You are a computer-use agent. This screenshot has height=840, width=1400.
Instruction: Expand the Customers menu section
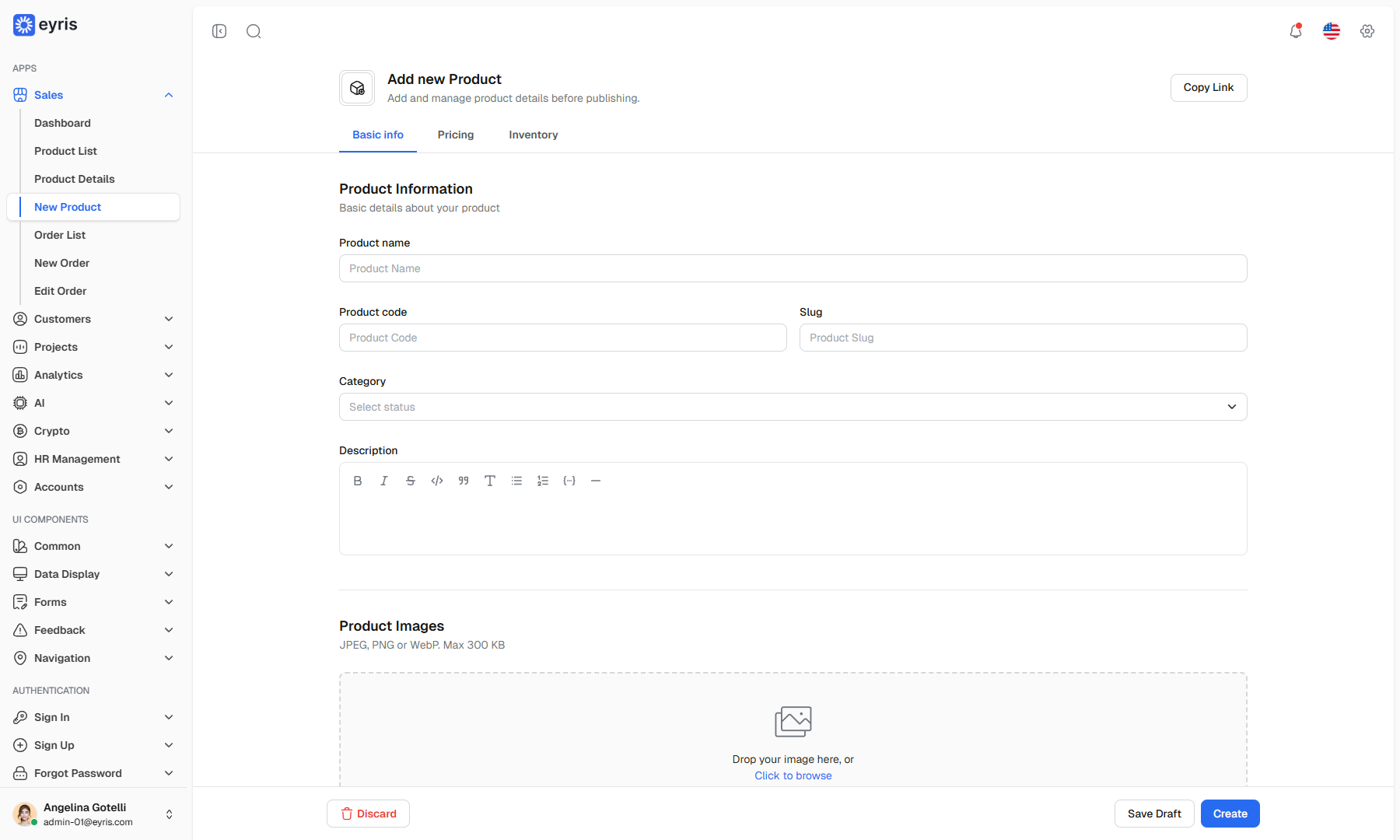93,319
